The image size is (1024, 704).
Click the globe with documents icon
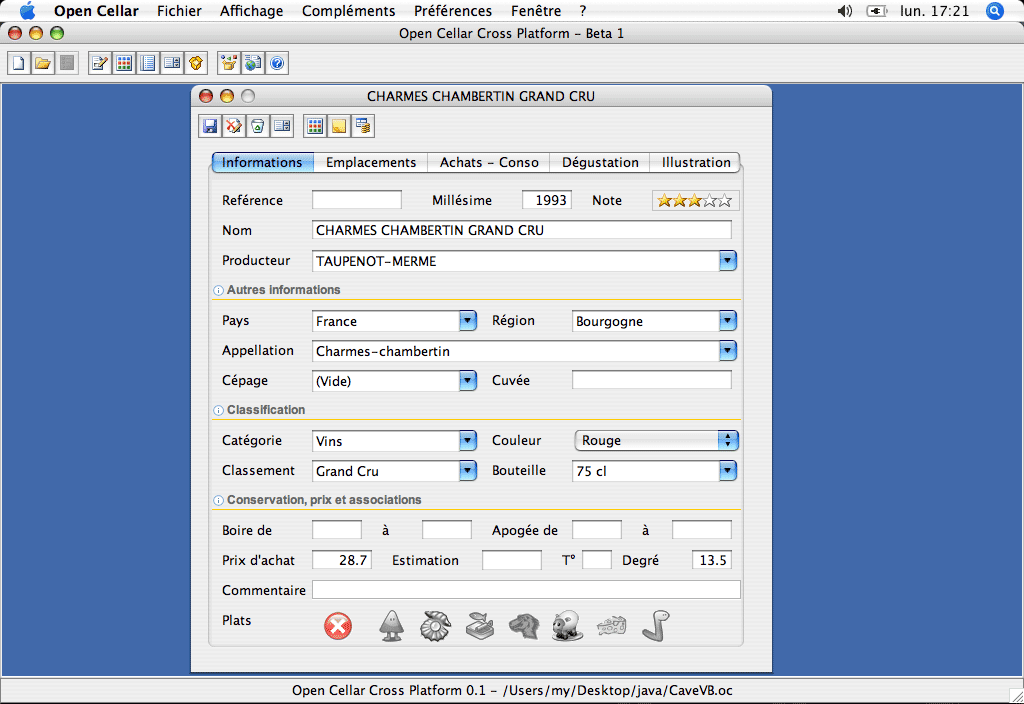tap(253, 63)
